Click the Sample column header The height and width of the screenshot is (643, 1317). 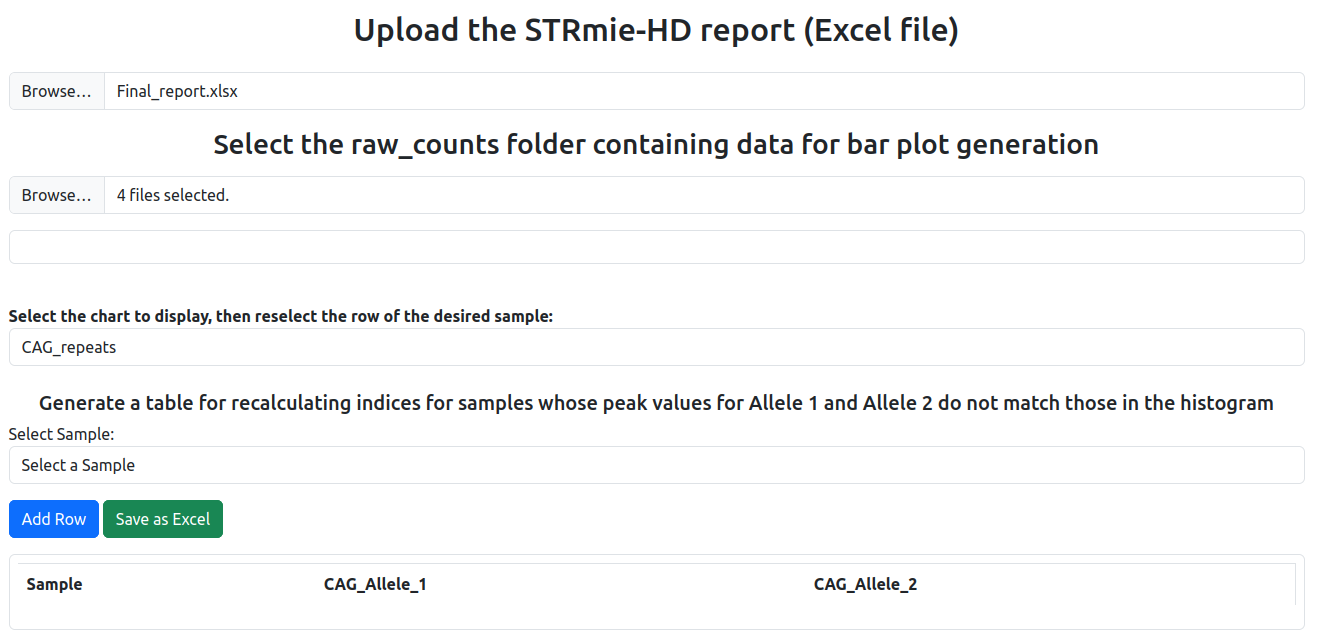[x=54, y=584]
